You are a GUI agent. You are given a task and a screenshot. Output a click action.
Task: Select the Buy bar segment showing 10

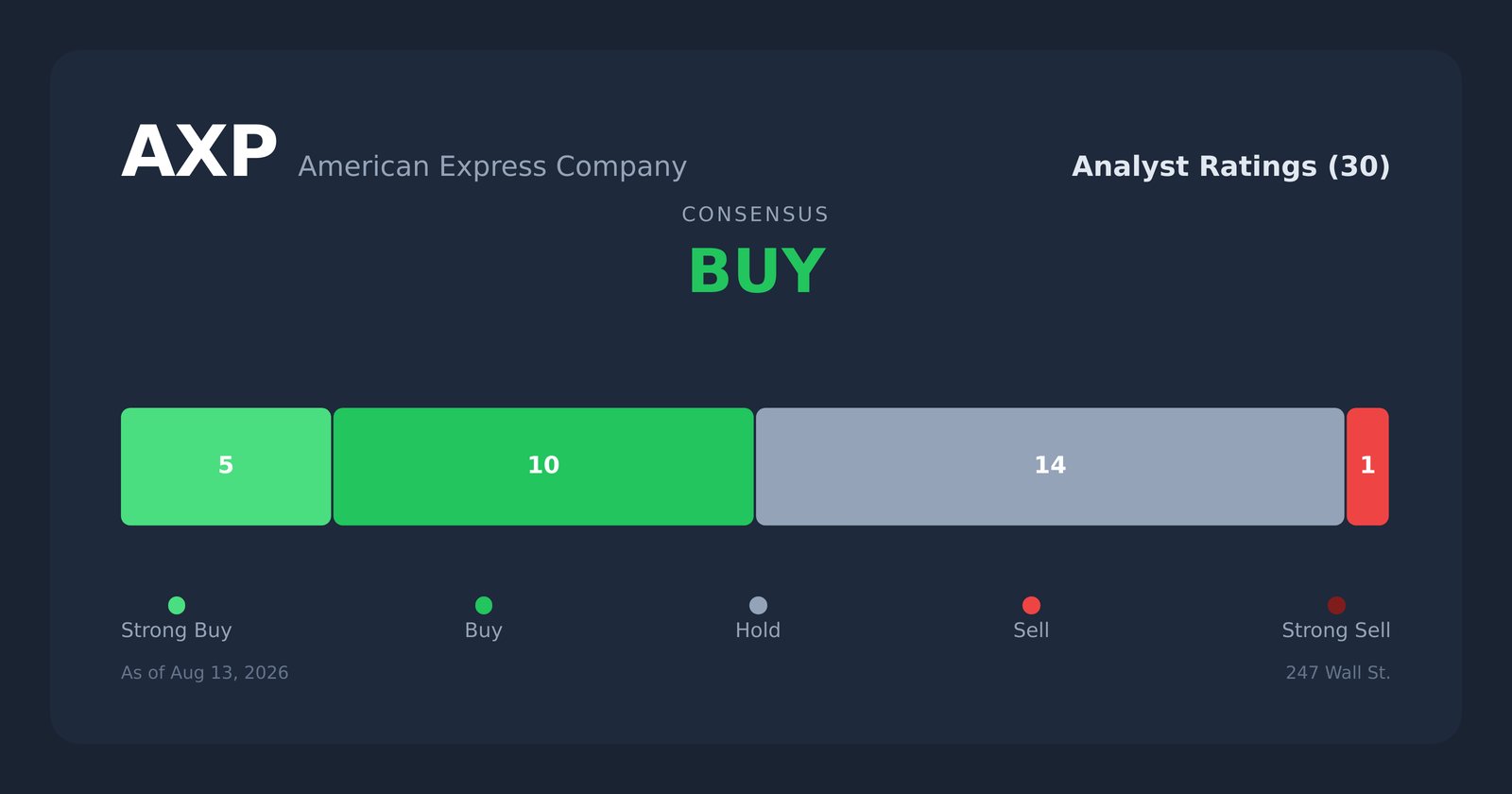tap(543, 467)
